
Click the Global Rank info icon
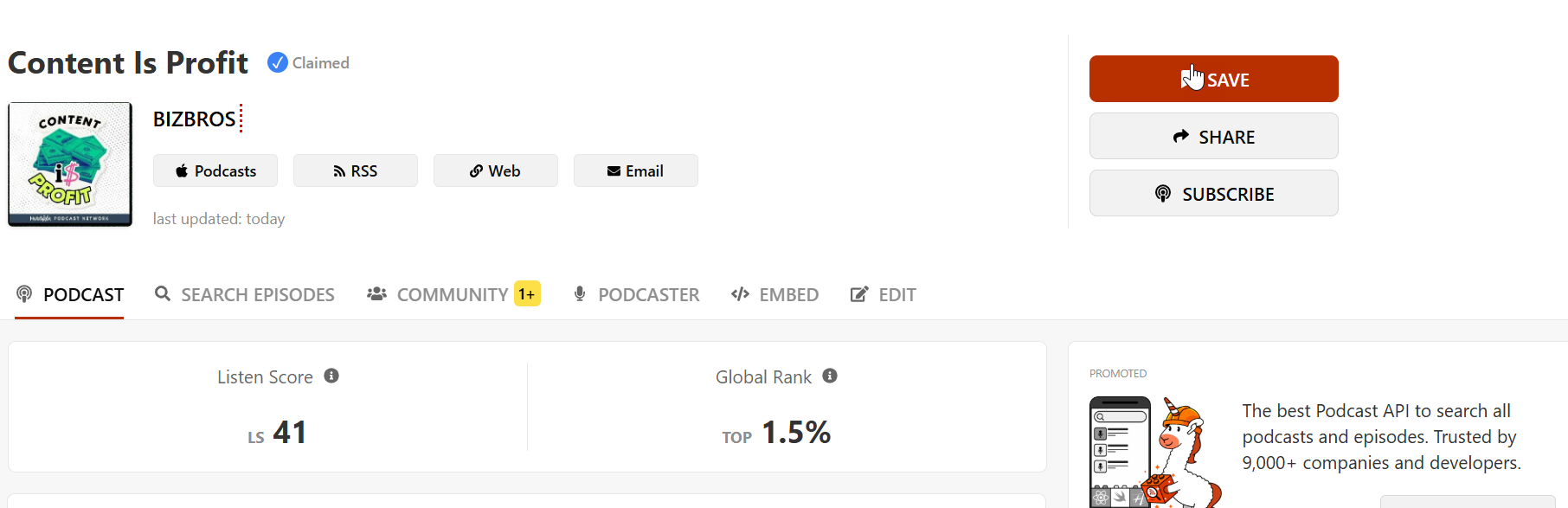(x=830, y=376)
